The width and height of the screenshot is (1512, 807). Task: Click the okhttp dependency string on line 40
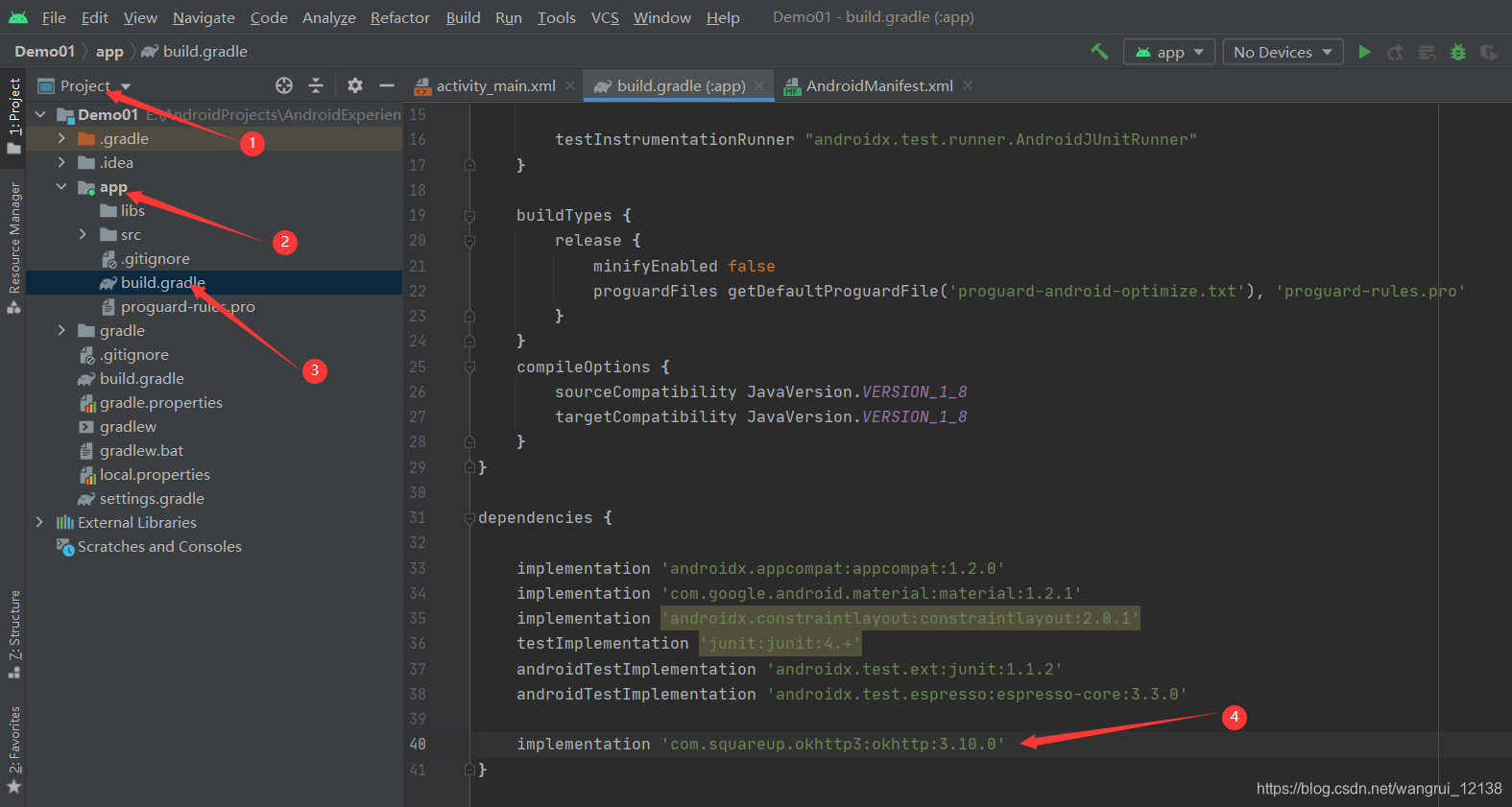(x=832, y=744)
